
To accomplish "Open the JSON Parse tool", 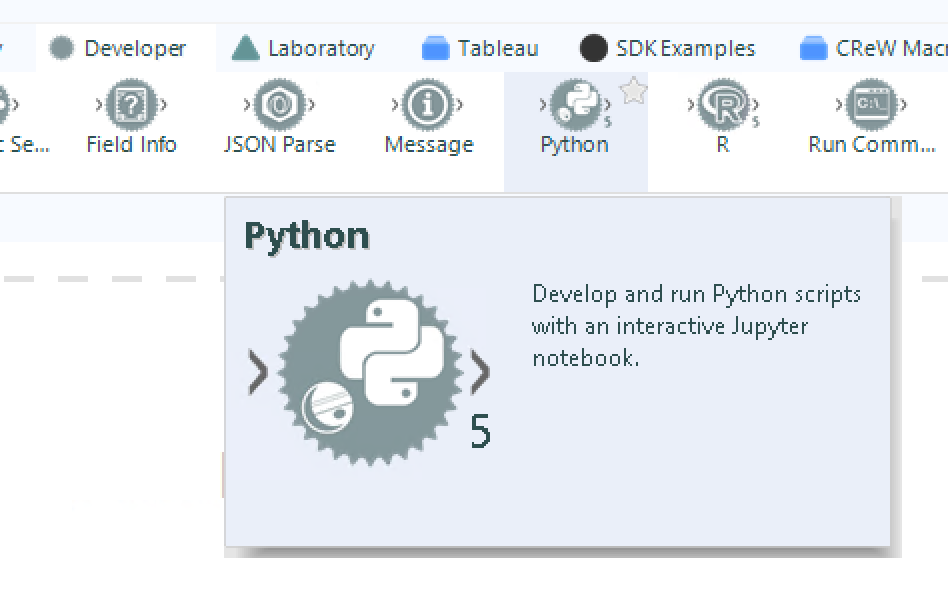I will (278, 104).
